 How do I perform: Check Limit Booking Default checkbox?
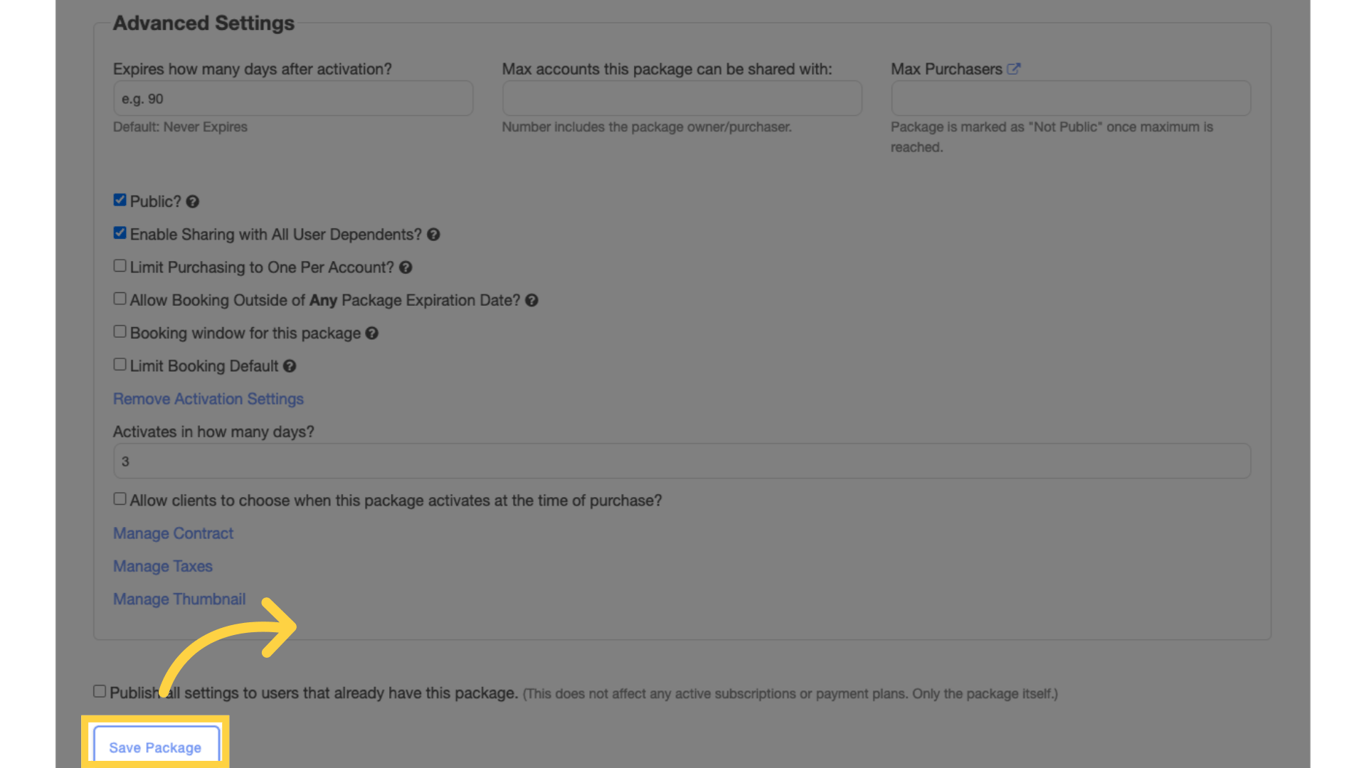tap(120, 365)
